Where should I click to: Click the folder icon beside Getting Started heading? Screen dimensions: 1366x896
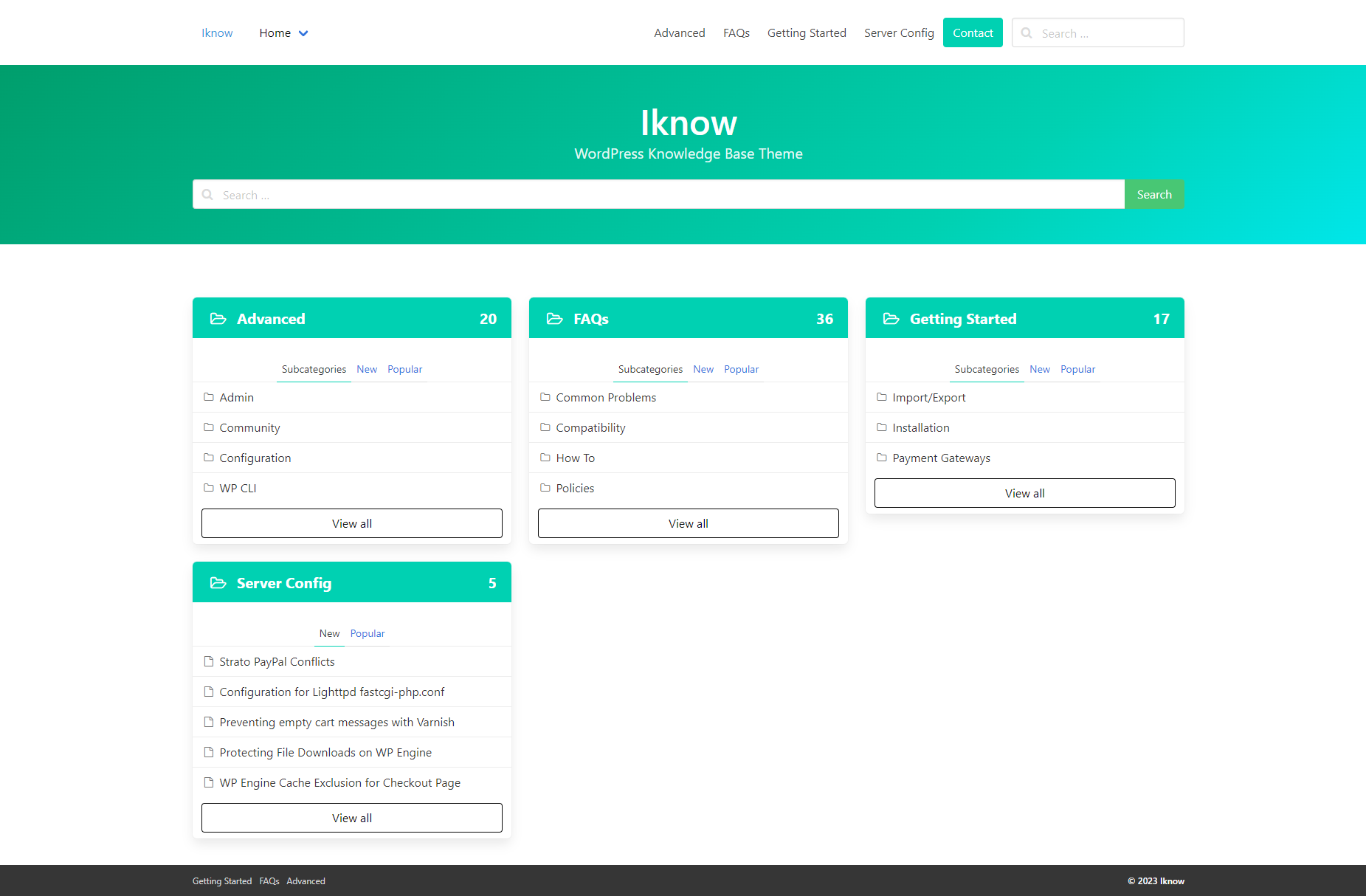(x=891, y=319)
